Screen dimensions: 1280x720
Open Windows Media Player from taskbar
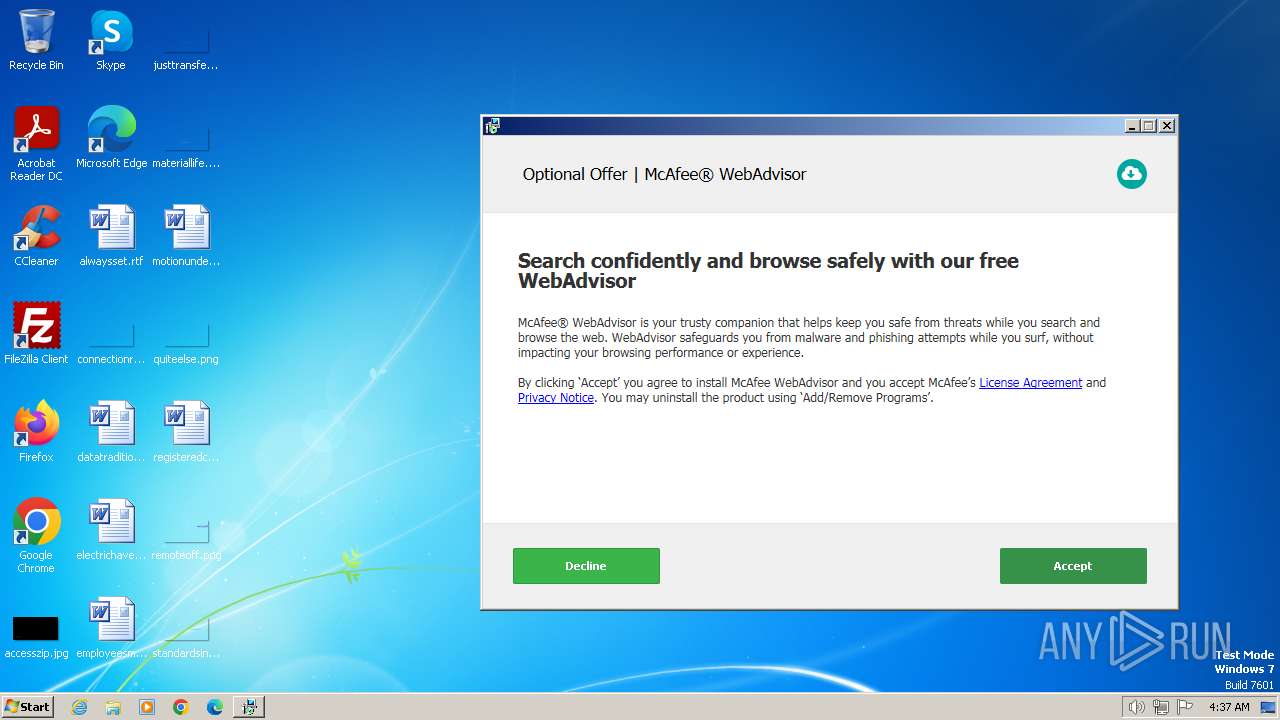pyautogui.click(x=147, y=707)
